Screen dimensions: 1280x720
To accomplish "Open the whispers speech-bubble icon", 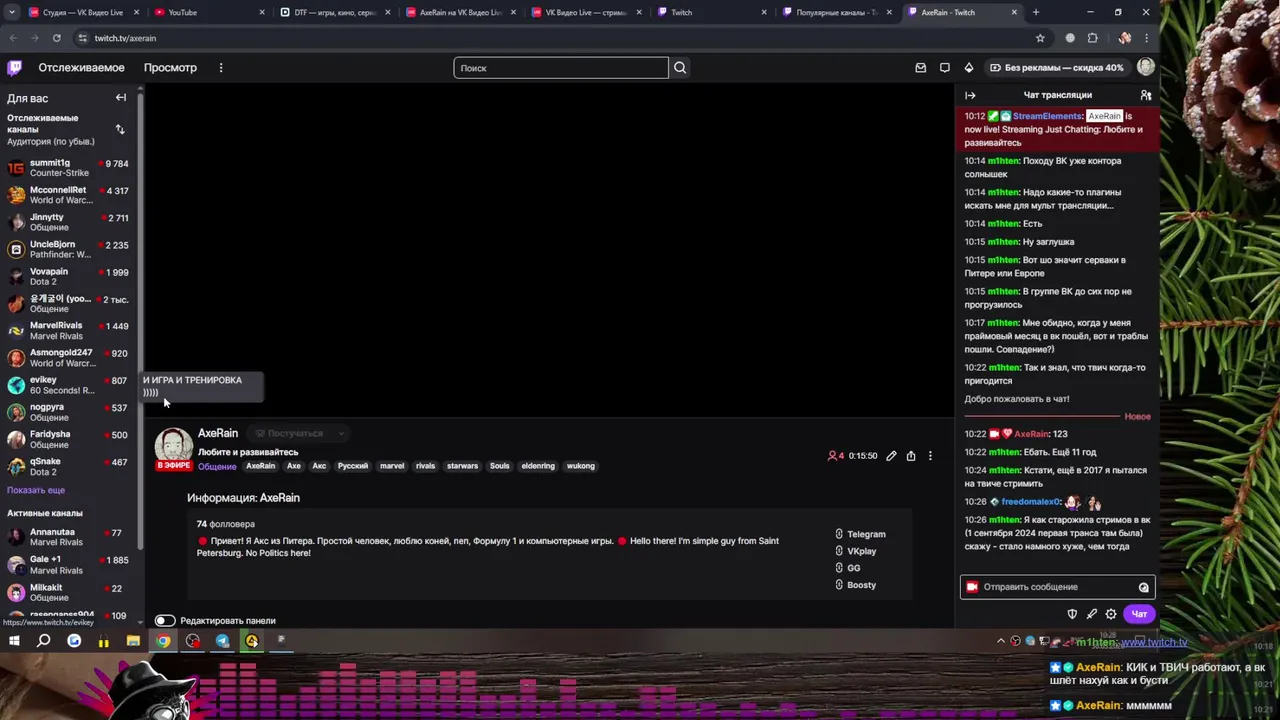I will coord(945,68).
